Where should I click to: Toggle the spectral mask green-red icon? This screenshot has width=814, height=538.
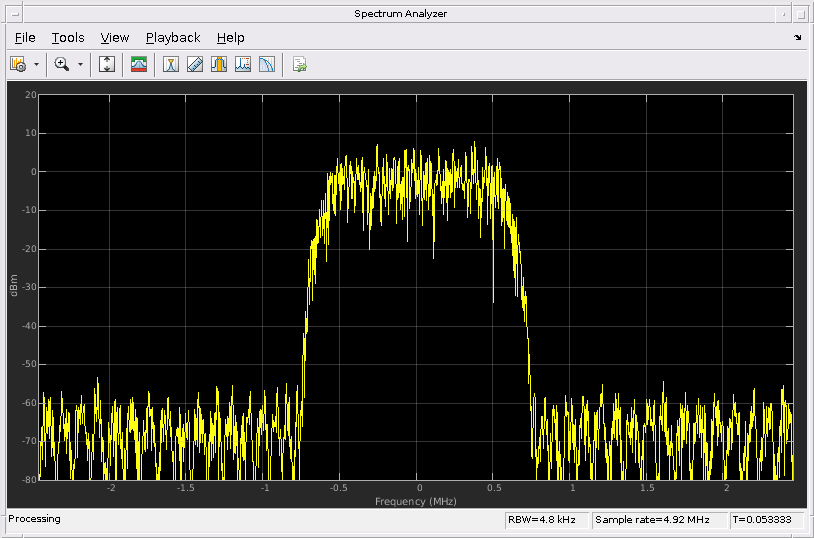pos(139,65)
